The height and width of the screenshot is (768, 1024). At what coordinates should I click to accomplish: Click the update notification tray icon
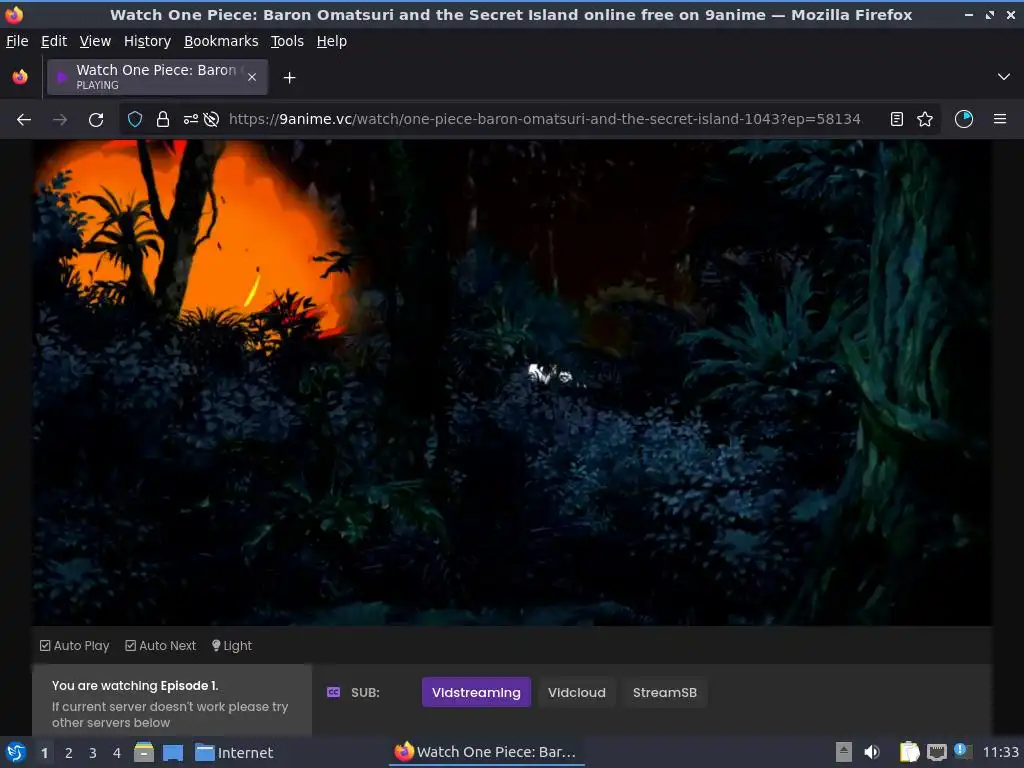tap(963, 750)
